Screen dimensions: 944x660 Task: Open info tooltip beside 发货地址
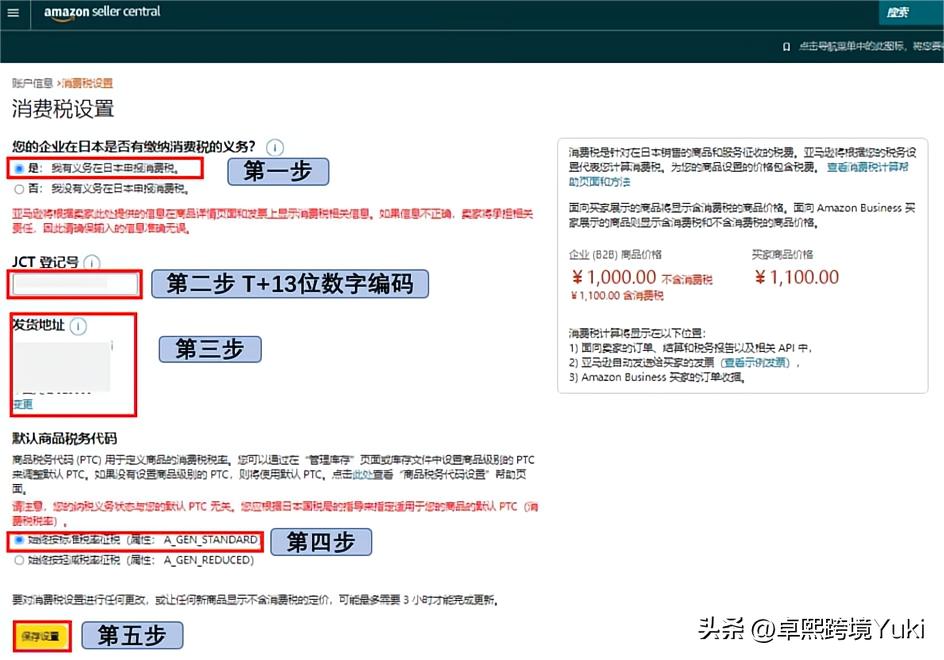click(76, 325)
